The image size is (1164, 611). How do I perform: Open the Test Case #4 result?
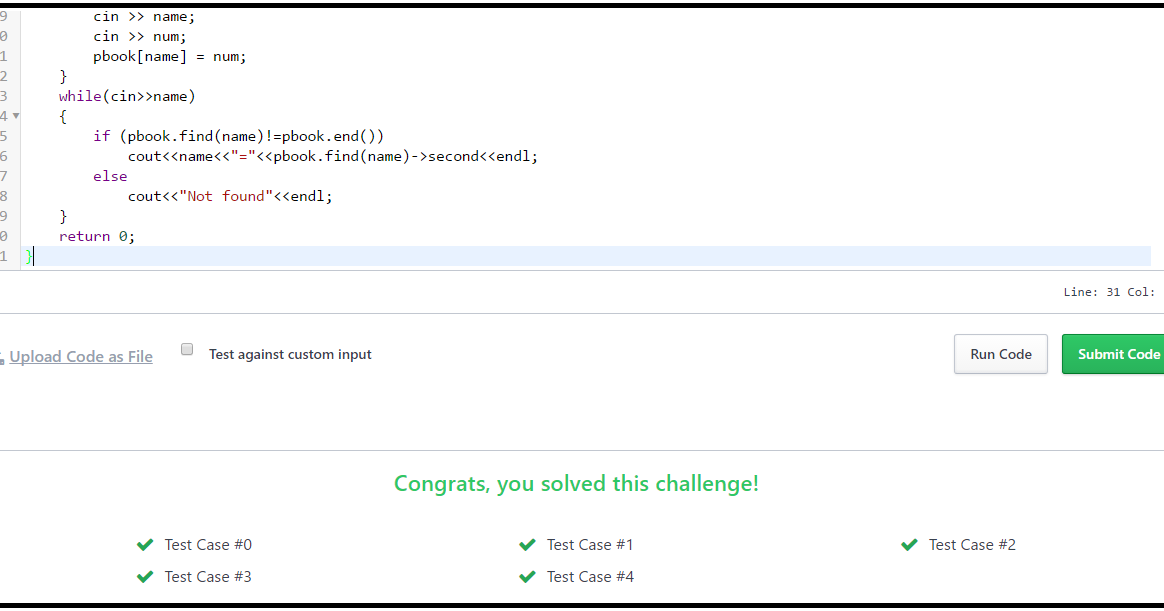coord(590,577)
